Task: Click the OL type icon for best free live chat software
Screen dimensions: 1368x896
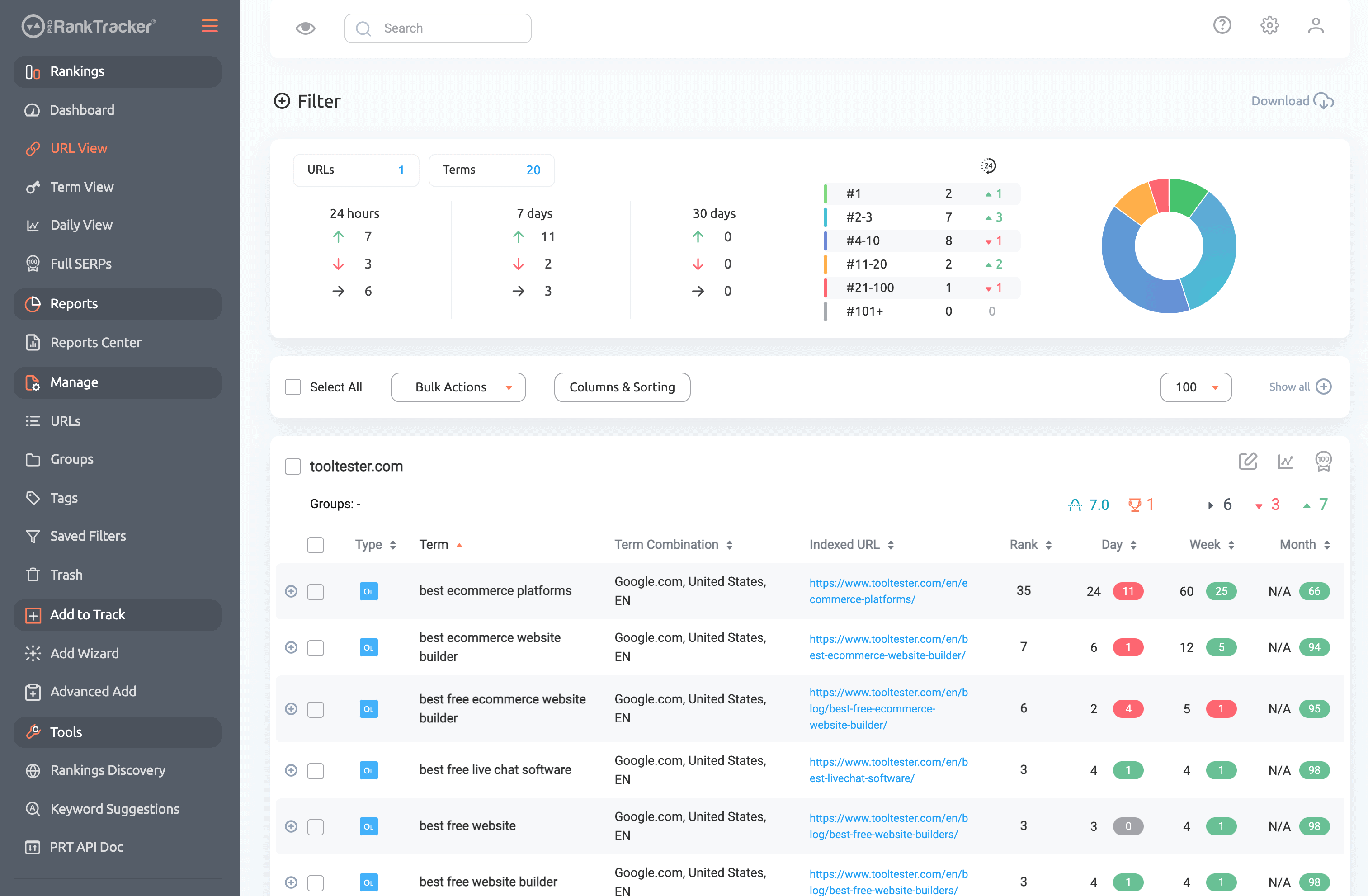Action: (368, 770)
